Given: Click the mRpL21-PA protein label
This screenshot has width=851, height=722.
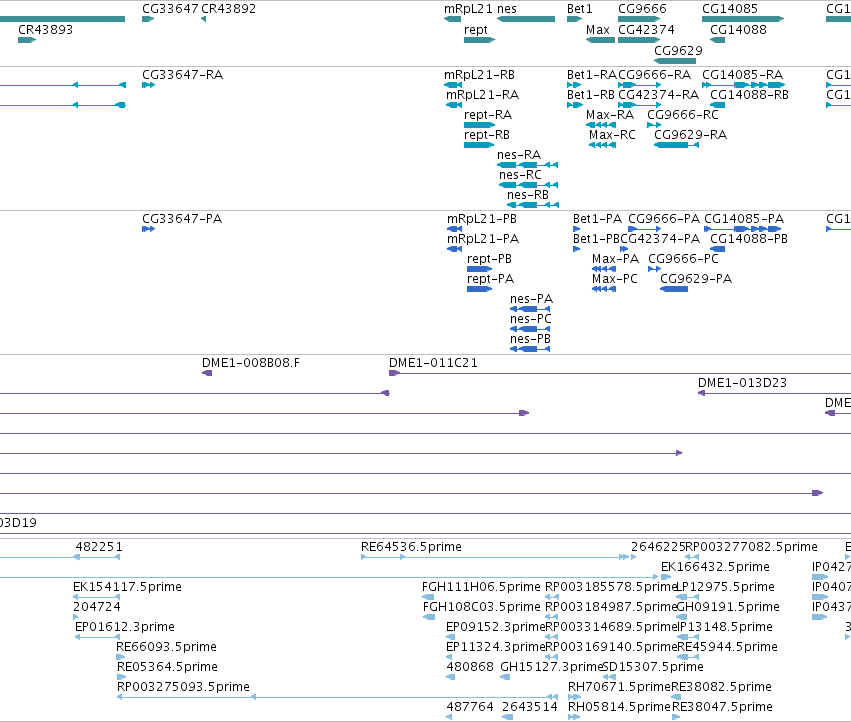Looking at the screenshot, I should click(483, 239).
